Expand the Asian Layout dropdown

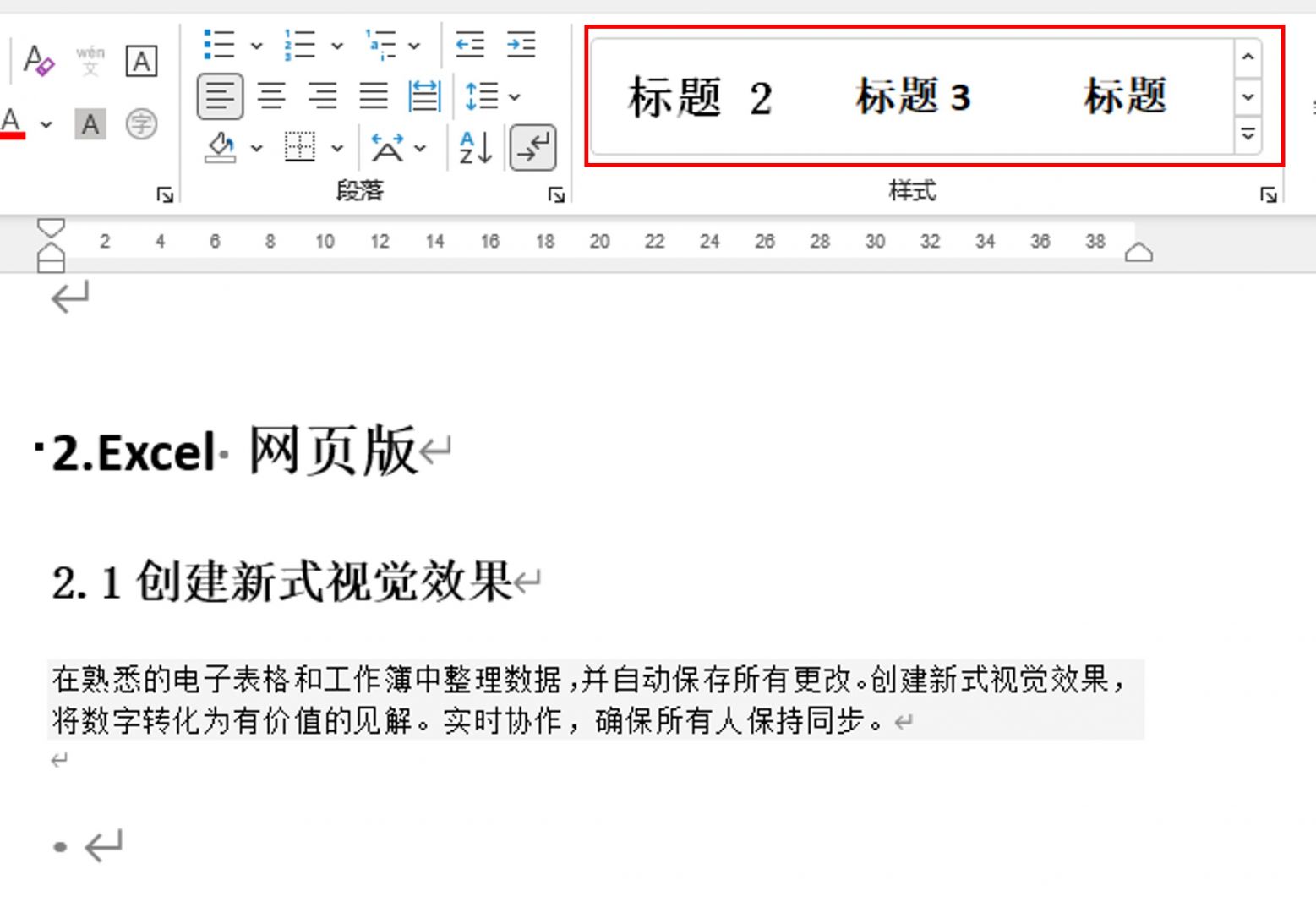[420, 148]
